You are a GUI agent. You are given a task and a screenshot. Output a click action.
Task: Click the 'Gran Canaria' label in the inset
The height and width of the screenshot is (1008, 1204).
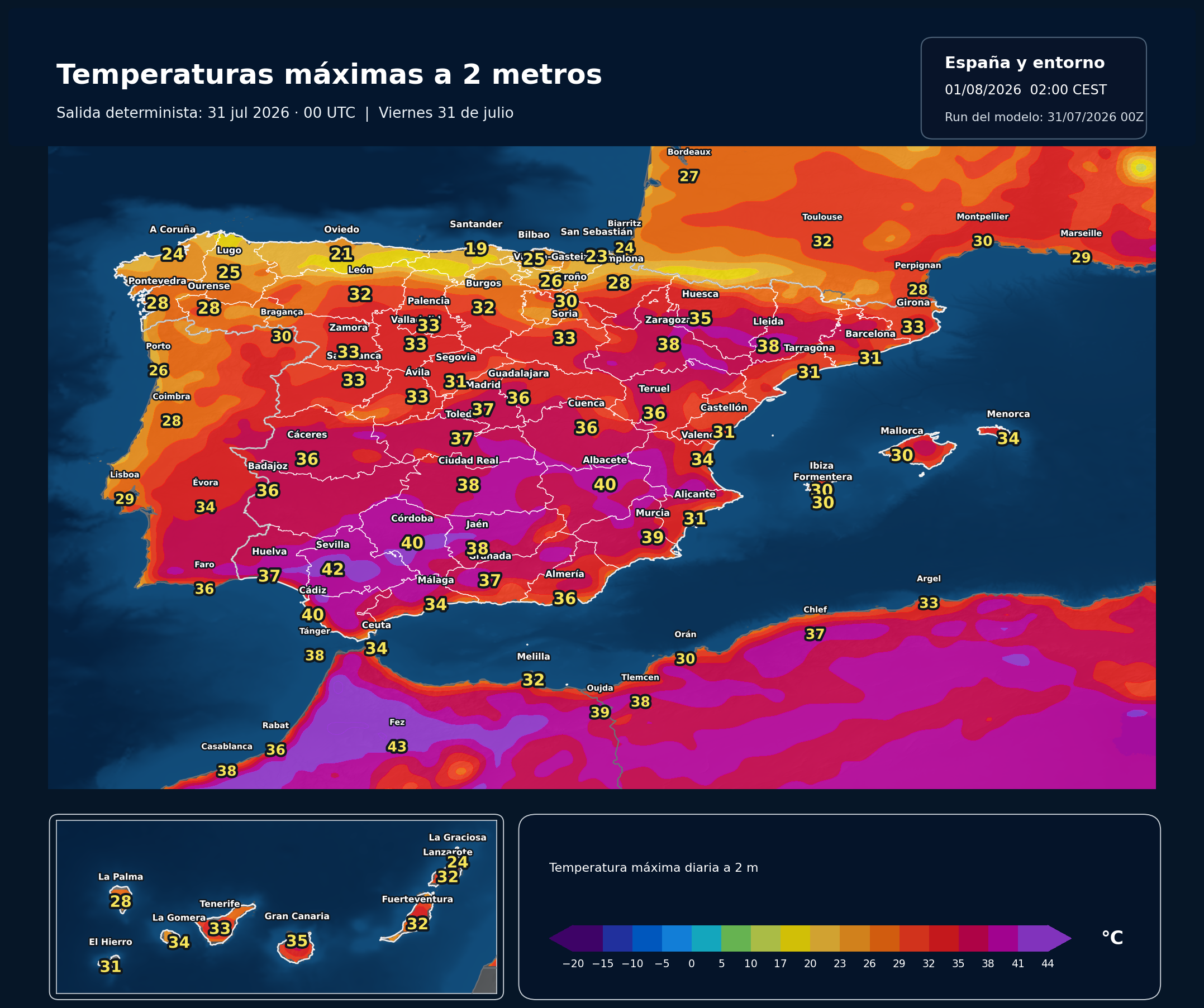pos(297,916)
